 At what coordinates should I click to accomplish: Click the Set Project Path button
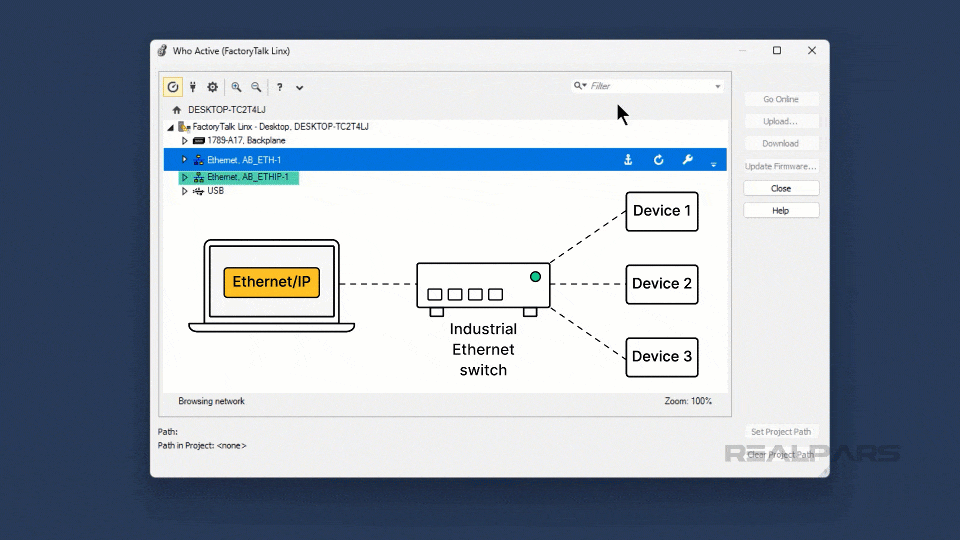click(x=781, y=432)
